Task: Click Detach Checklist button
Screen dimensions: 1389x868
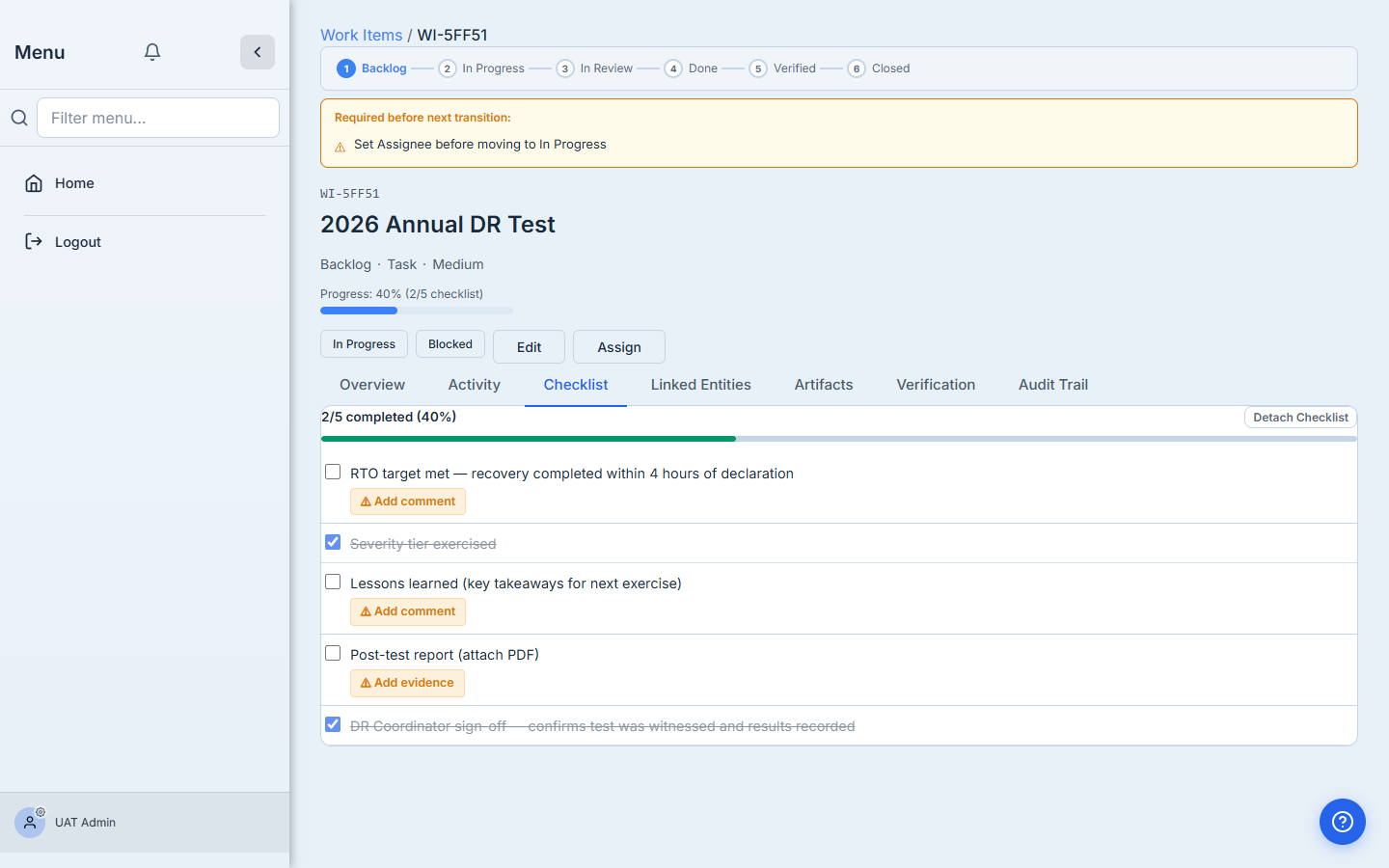Action: click(1300, 418)
